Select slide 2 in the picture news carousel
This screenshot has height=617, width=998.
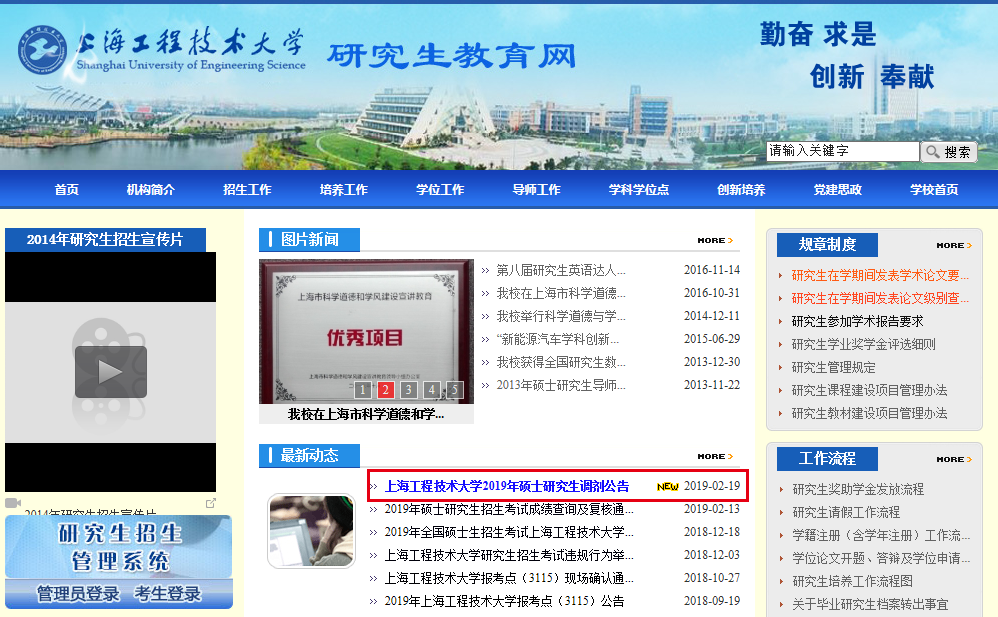(x=385, y=390)
